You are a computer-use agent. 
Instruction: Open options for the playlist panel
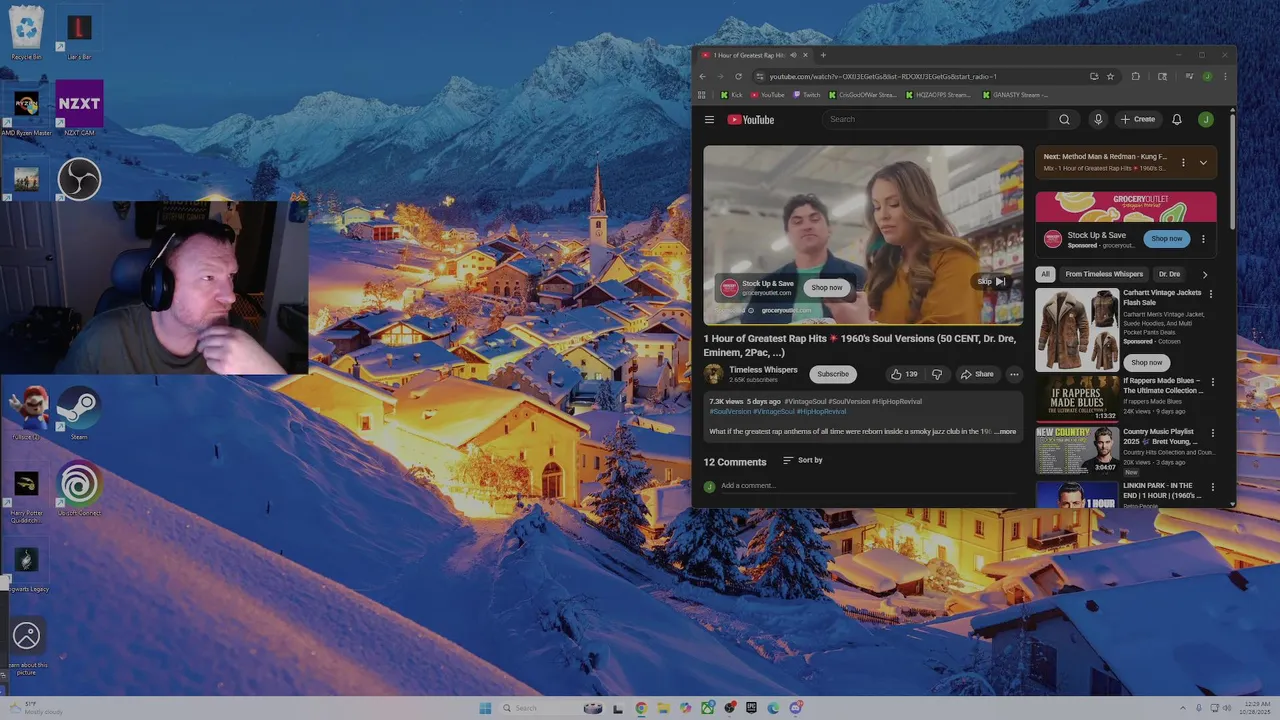[x=1183, y=162]
